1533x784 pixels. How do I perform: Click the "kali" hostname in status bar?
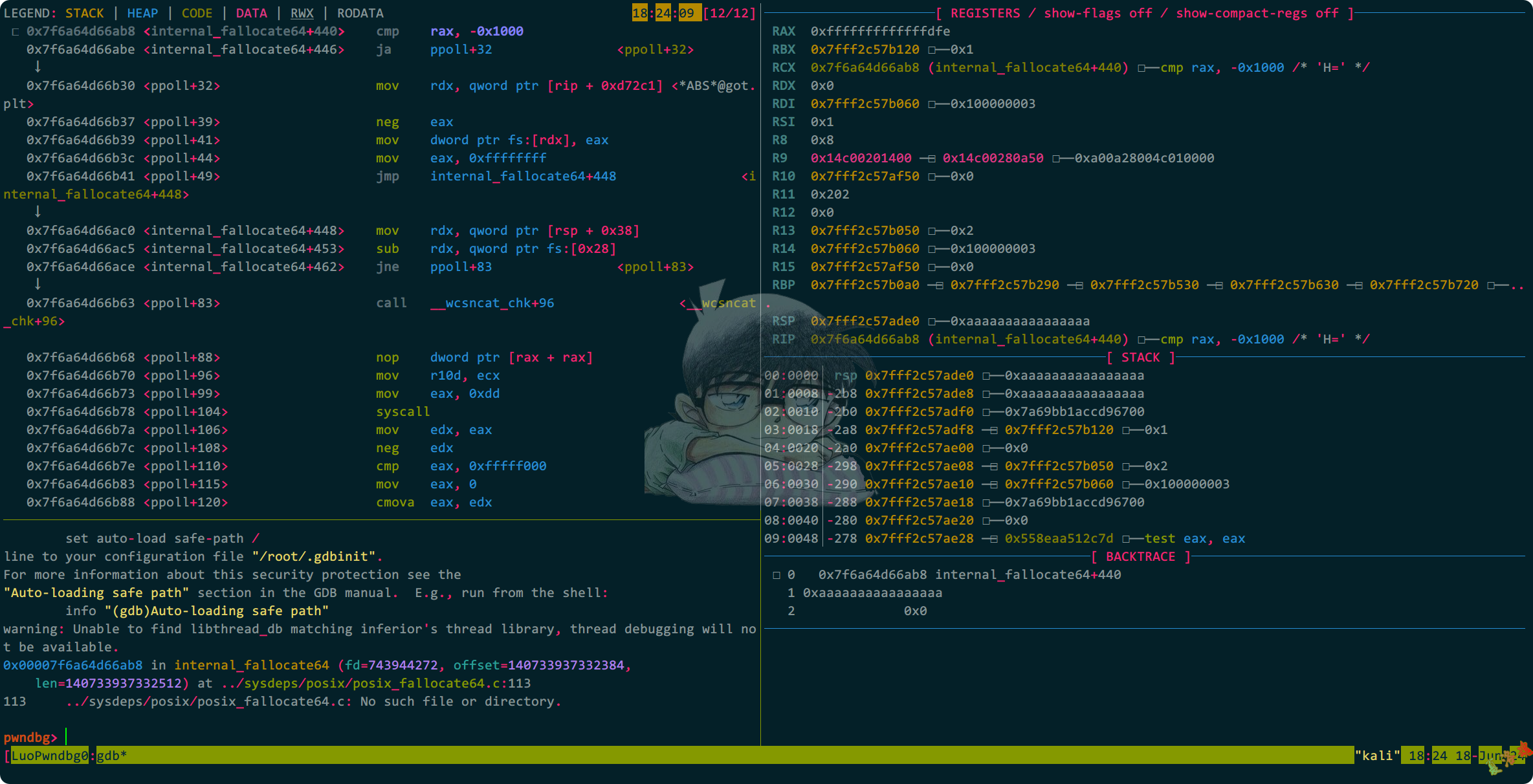click(1377, 756)
